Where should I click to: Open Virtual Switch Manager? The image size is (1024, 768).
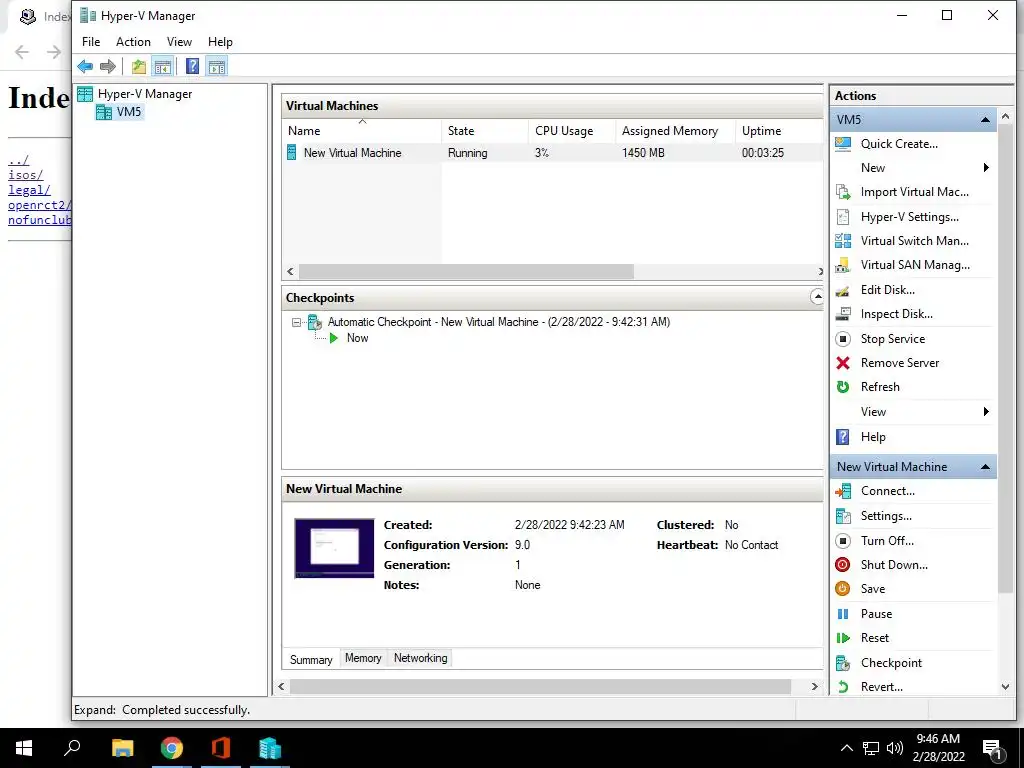click(x=914, y=240)
